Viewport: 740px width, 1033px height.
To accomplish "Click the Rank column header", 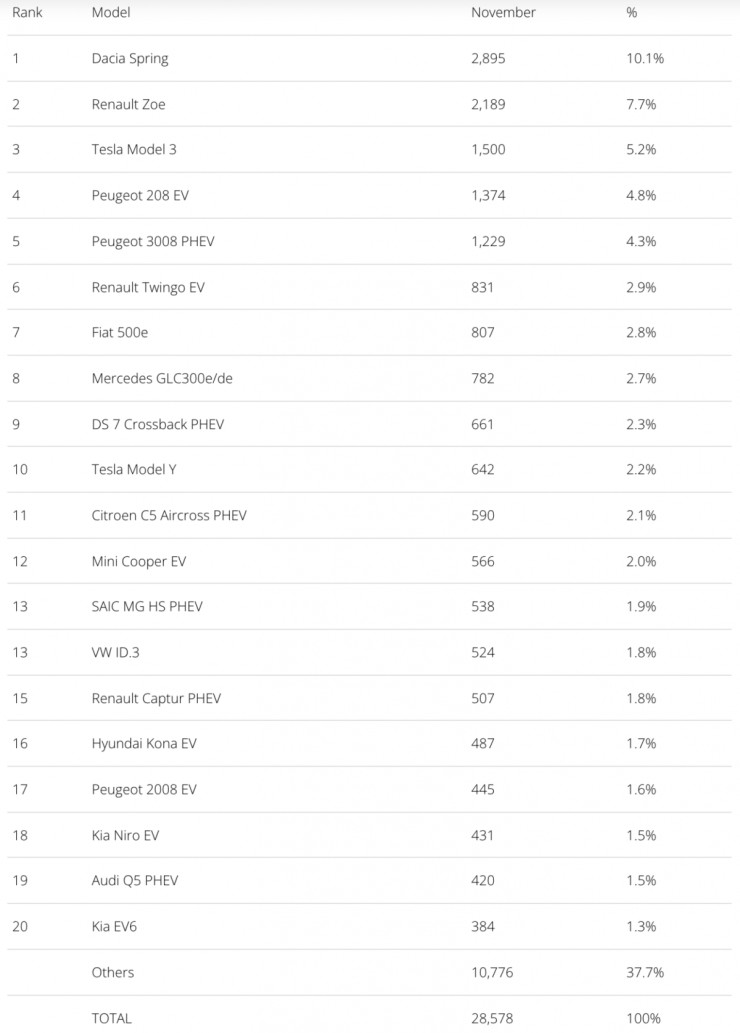I will (27, 13).
